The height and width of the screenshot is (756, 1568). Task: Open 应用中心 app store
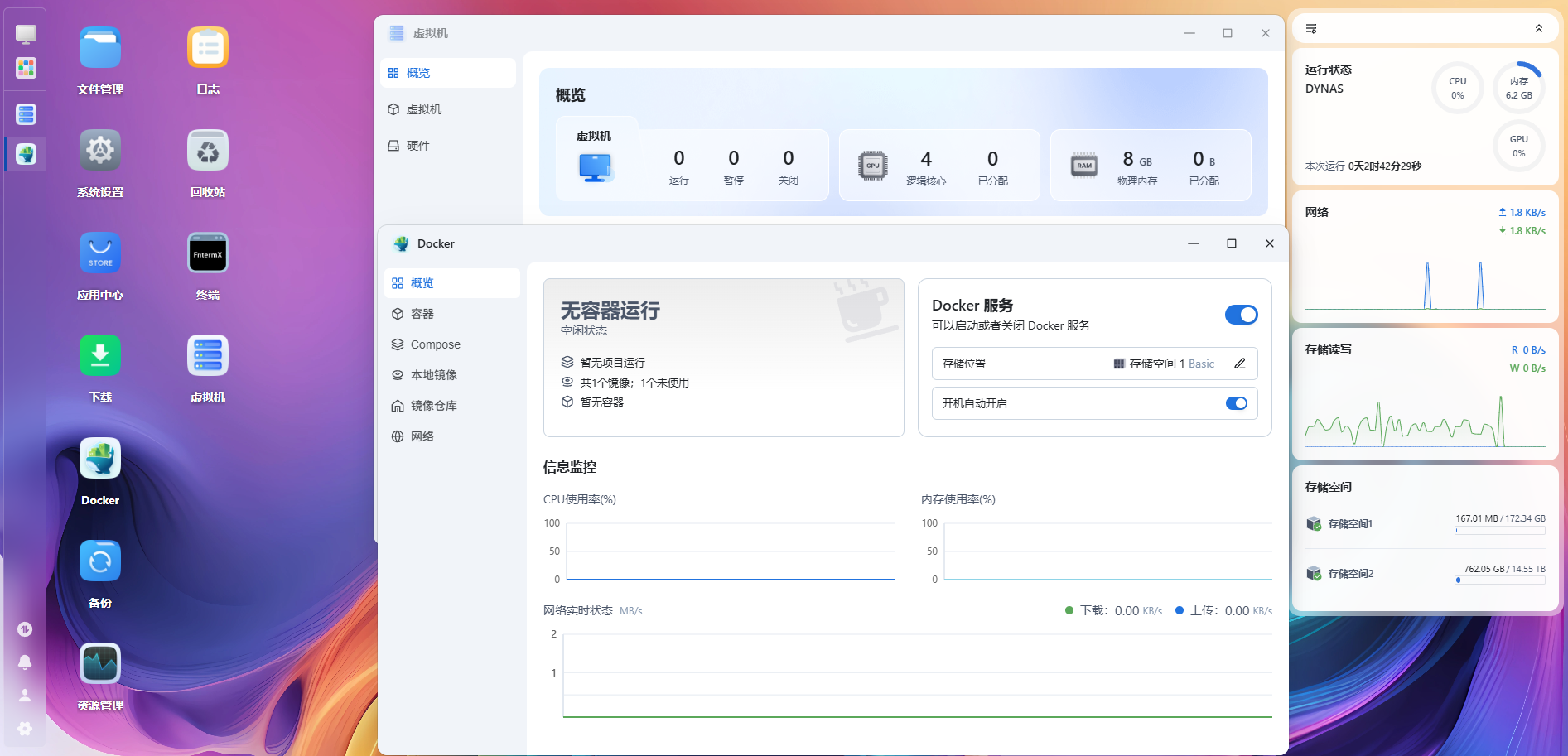point(99,253)
